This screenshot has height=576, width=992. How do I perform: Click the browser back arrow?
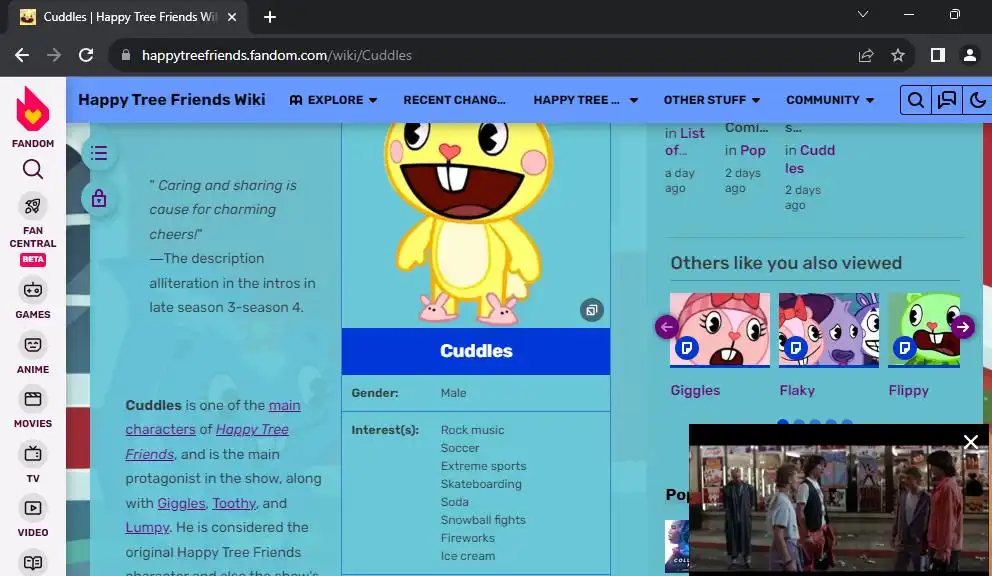[x=22, y=56]
